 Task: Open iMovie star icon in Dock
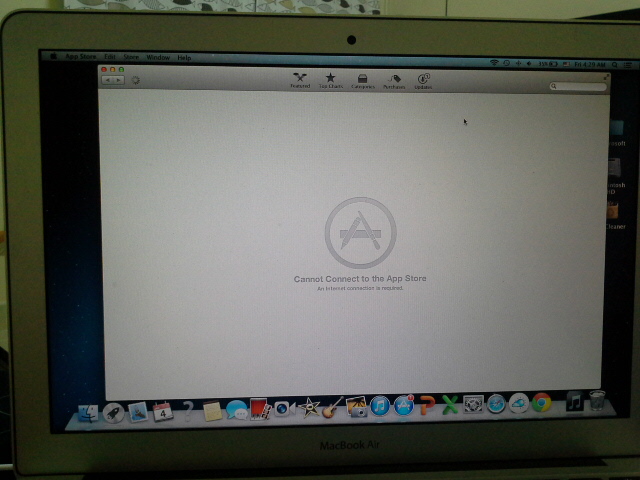tap(309, 408)
